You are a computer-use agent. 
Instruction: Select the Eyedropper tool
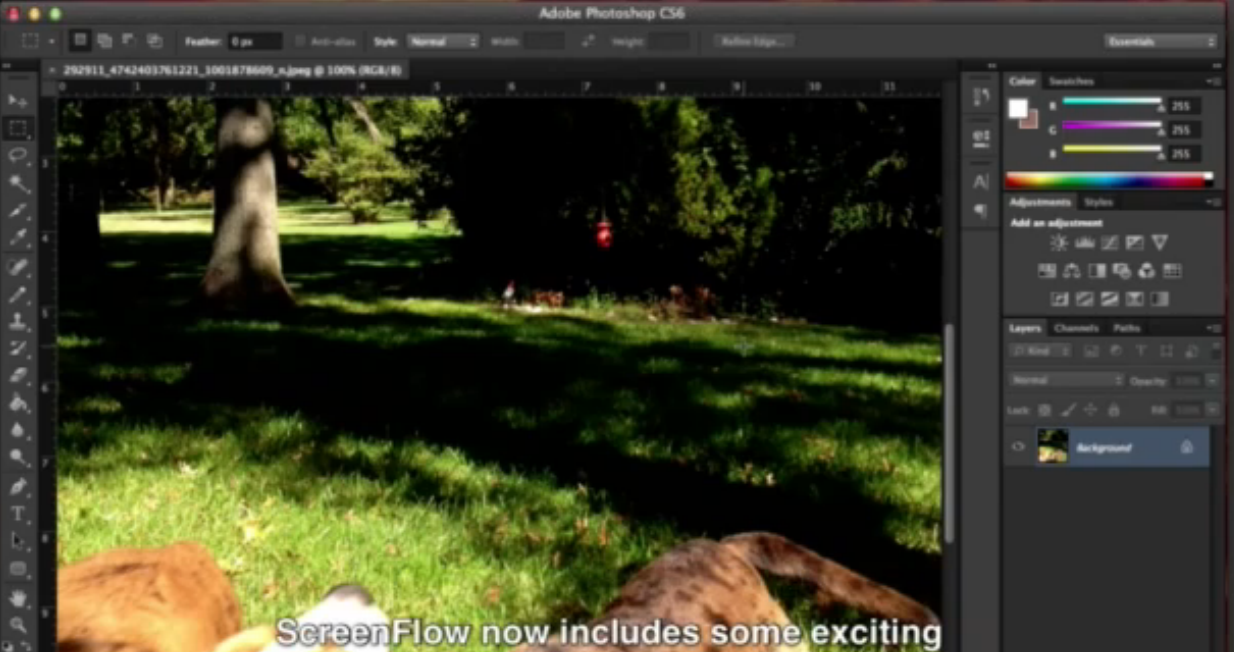click(x=18, y=238)
